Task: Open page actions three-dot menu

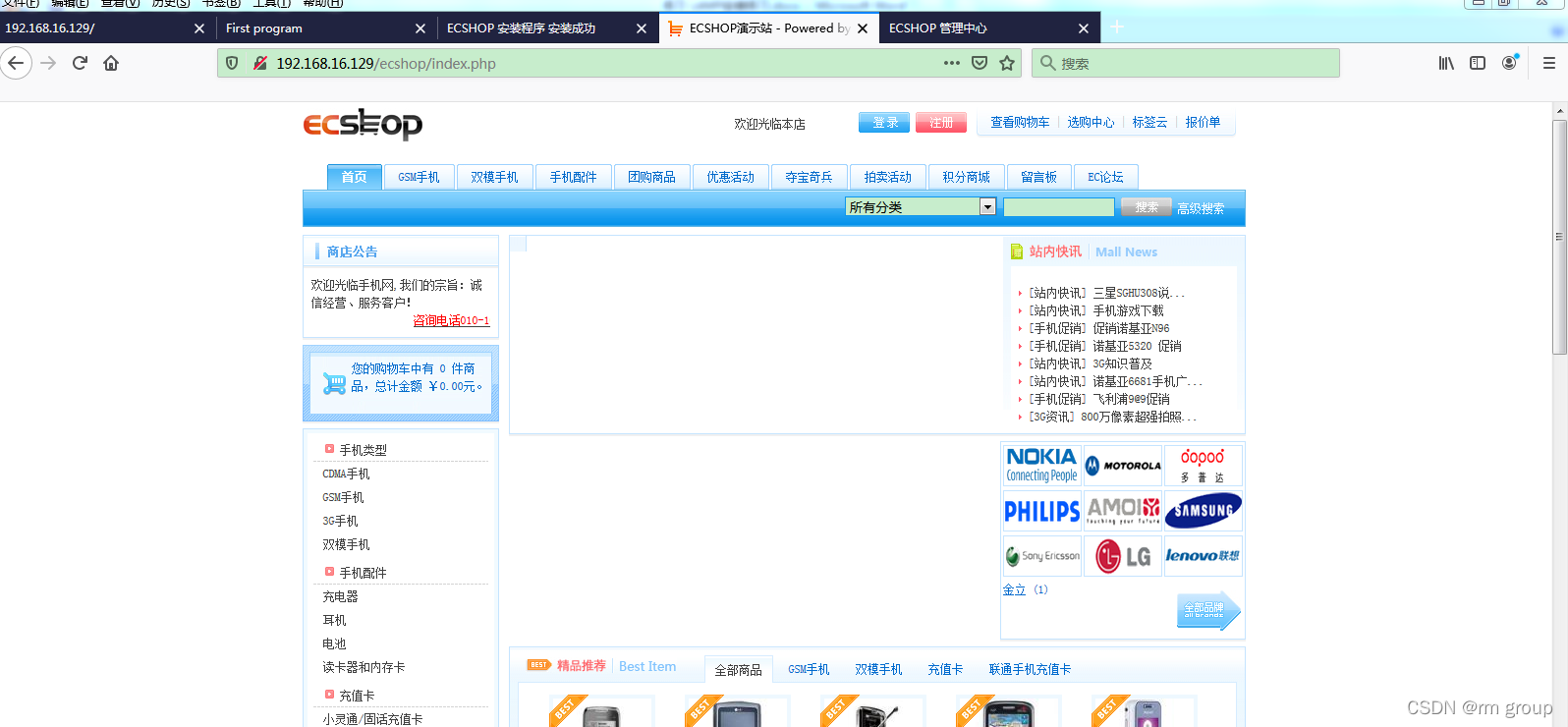Action: 952,63
